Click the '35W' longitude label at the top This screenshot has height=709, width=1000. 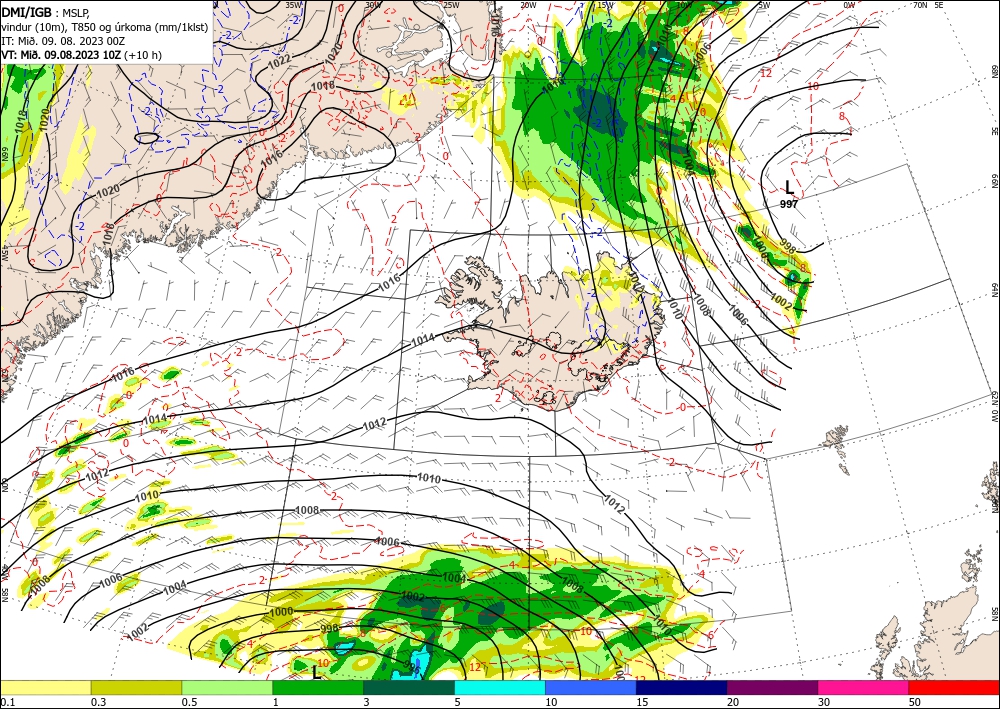click(x=293, y=5)
